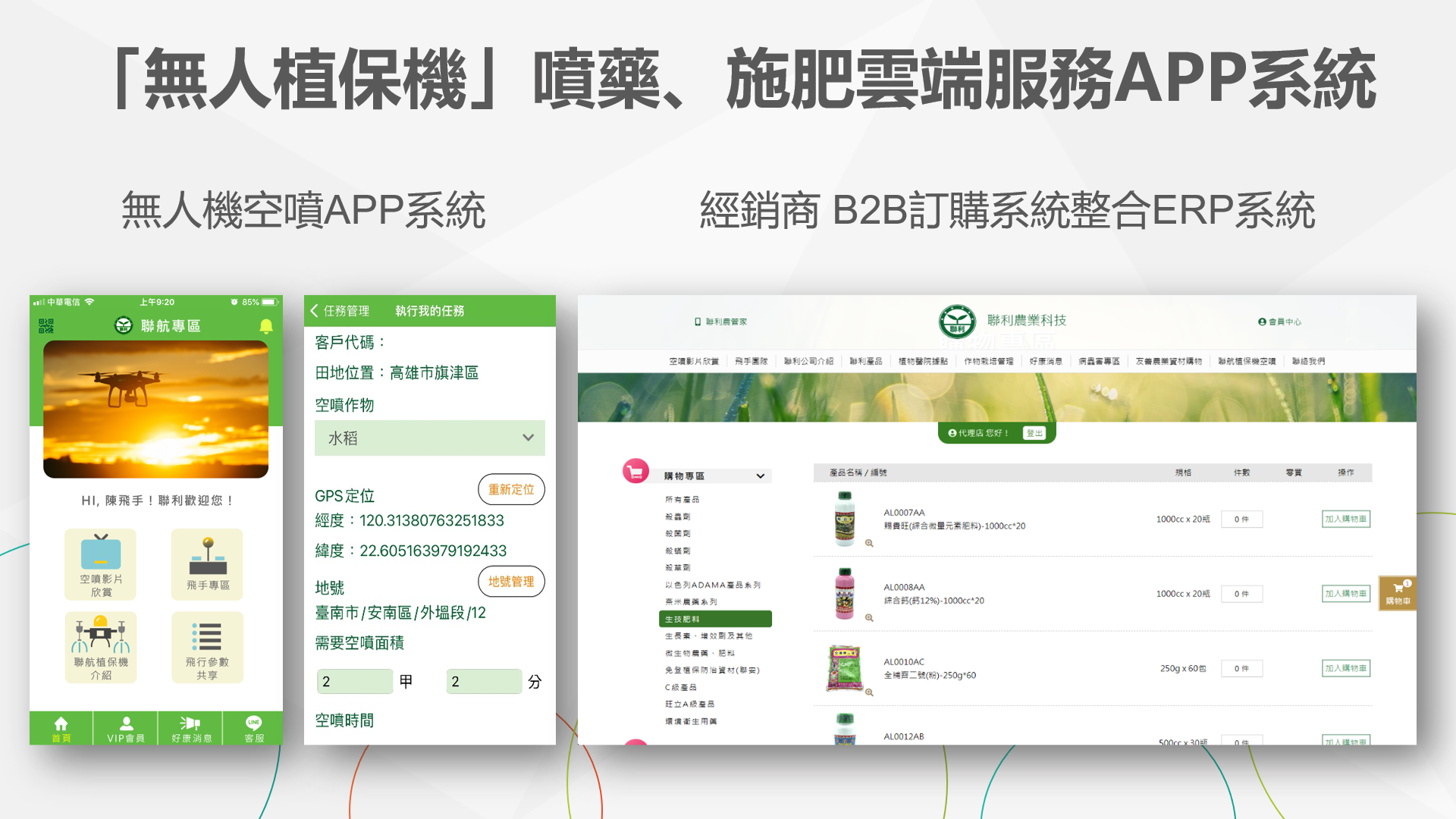Image resolution: width=1456 pixels, height=819 pixels.
Task: Open 空噴影片欣賞 TV icon tile
Action: [101, 564]
